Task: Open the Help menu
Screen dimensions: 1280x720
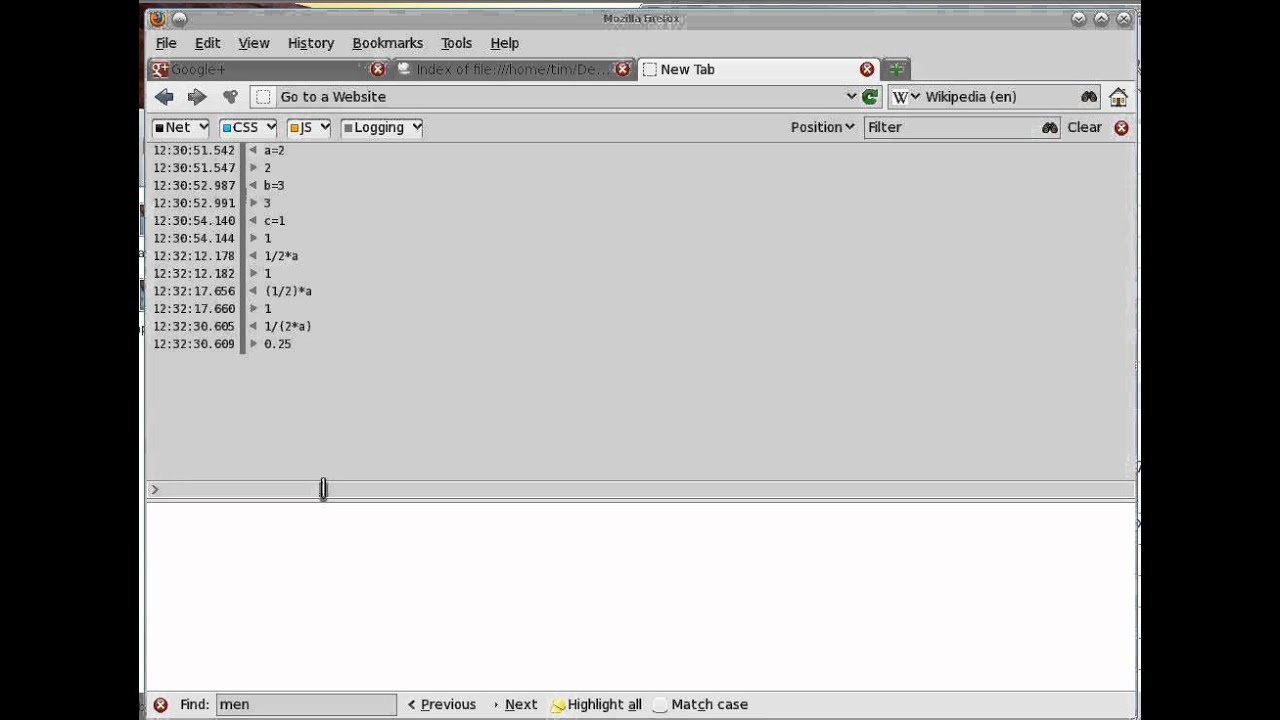Action: pyautogui.click(x=504, y=43)
